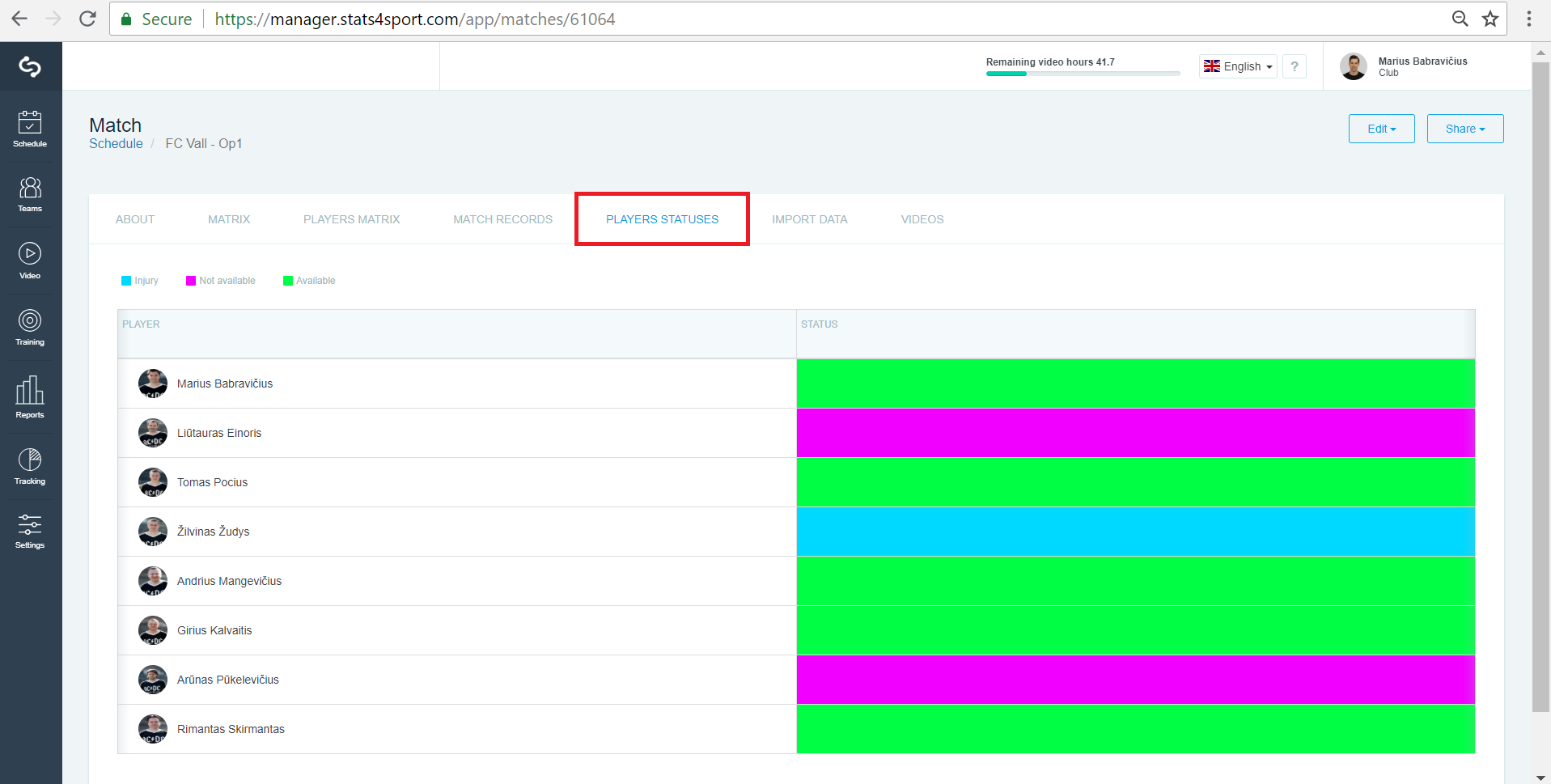The image size is (1551, 784).
Task: Expand the Edit dropdown button
Action: pos(1382,129)
